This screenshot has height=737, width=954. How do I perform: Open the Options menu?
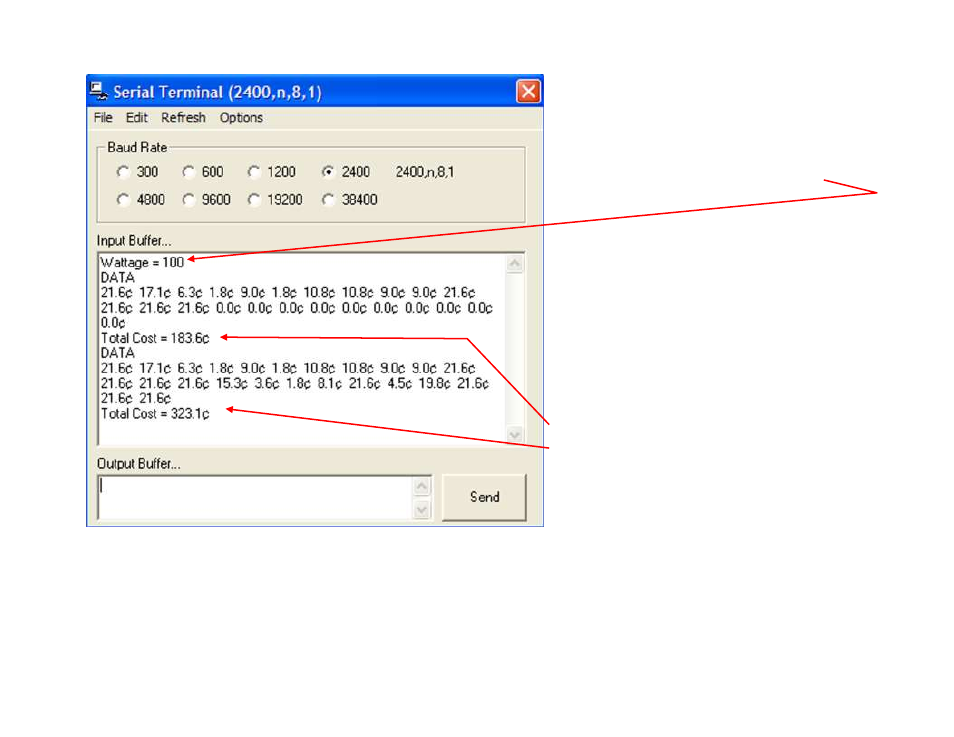[241, 117]
